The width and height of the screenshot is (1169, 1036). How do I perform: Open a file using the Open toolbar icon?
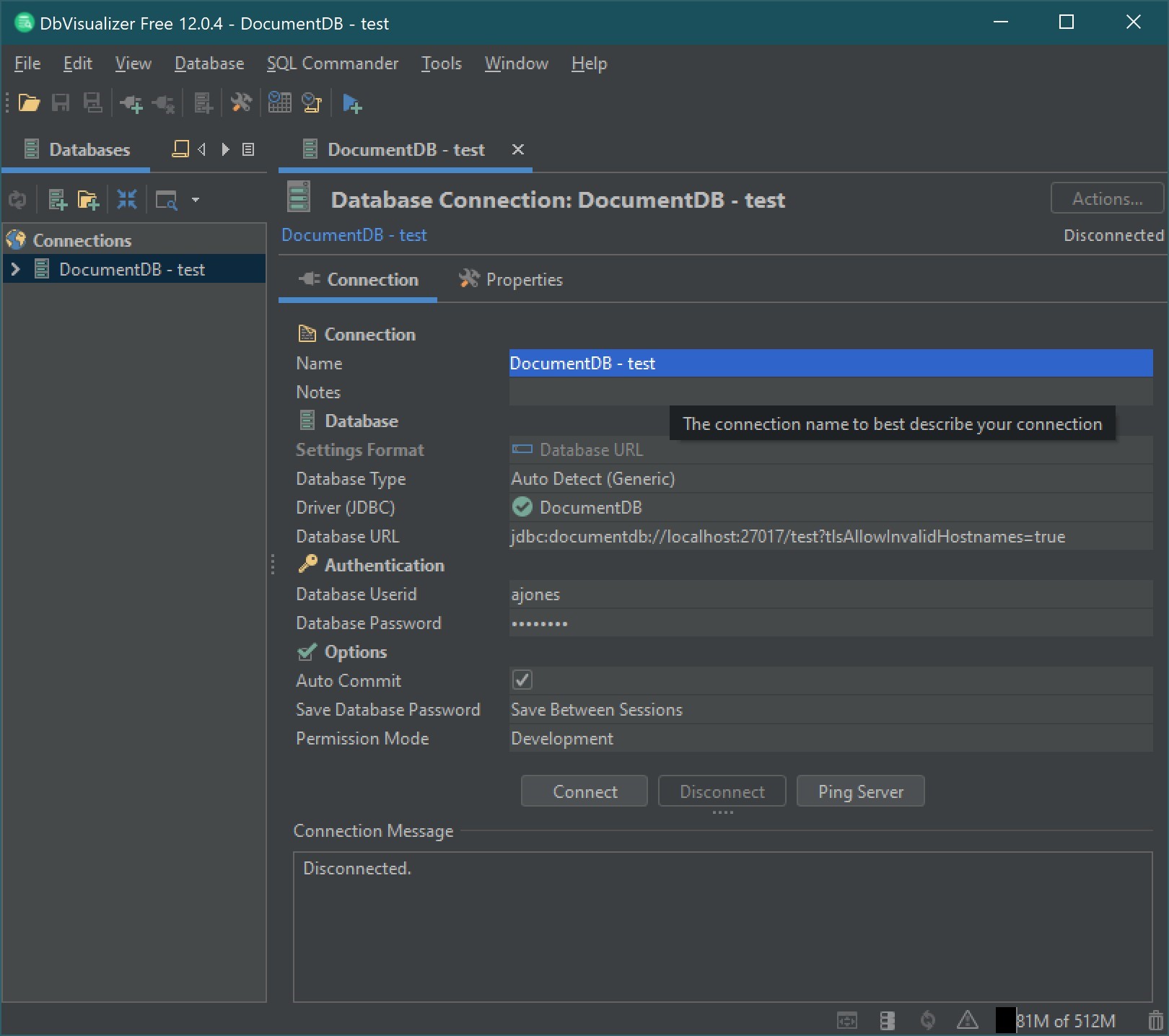click(29, 103)
